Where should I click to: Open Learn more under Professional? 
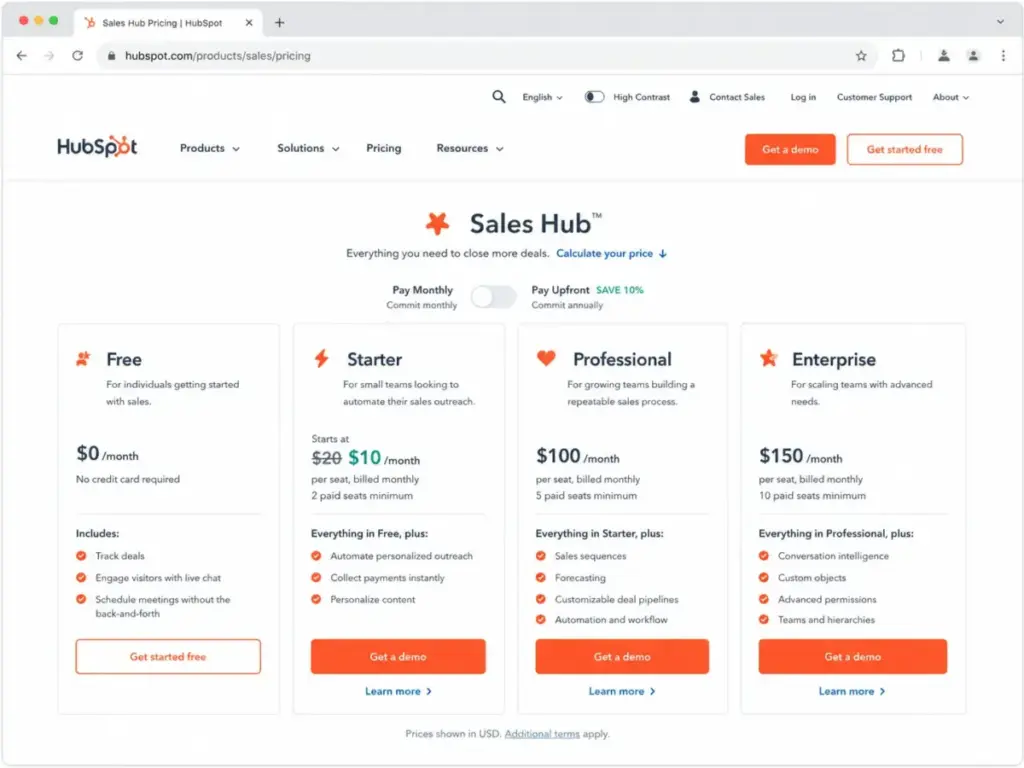(x=622, y=691)
